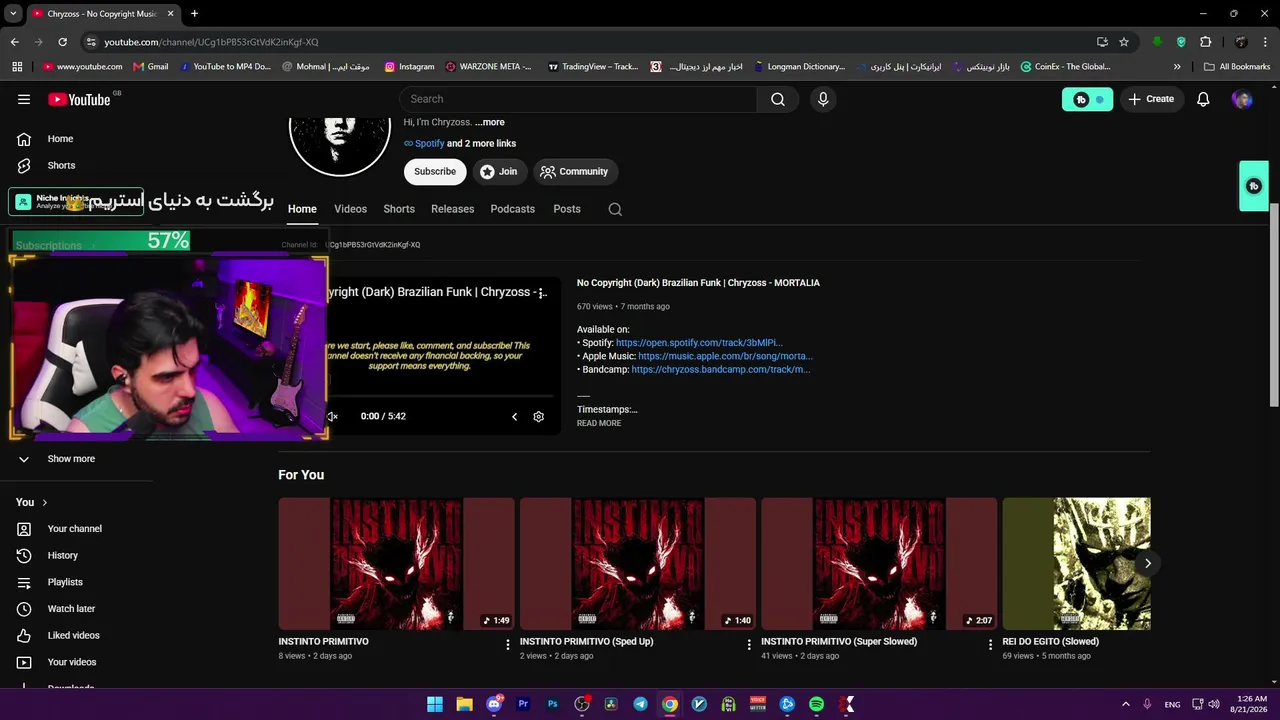This screenshot has height=720, width=1280.
Task: Click the YouTube search input field
Action: pos(578,99)
